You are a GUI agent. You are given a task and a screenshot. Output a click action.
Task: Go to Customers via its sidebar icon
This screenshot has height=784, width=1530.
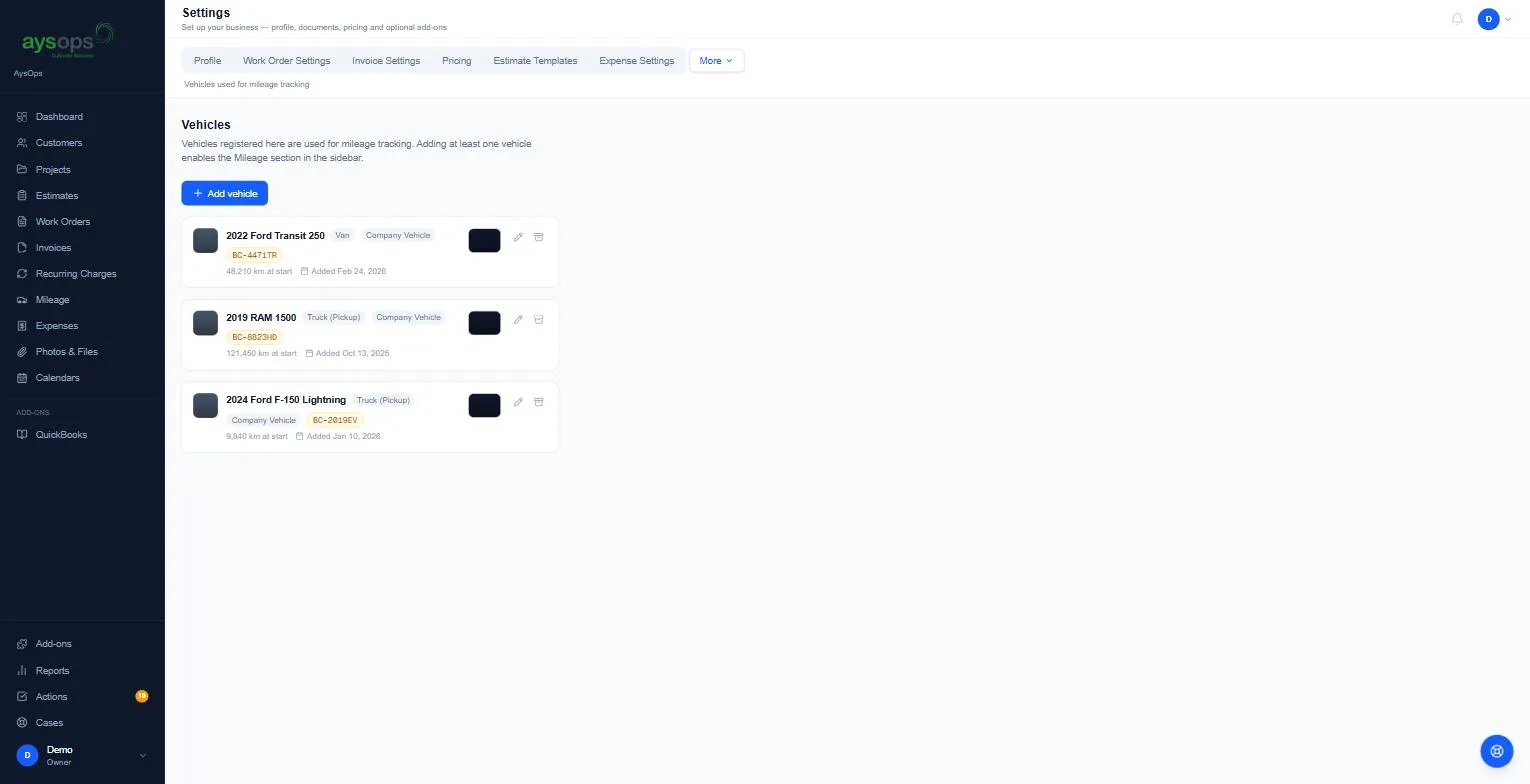pyautogui.click(x=22, y=143)
